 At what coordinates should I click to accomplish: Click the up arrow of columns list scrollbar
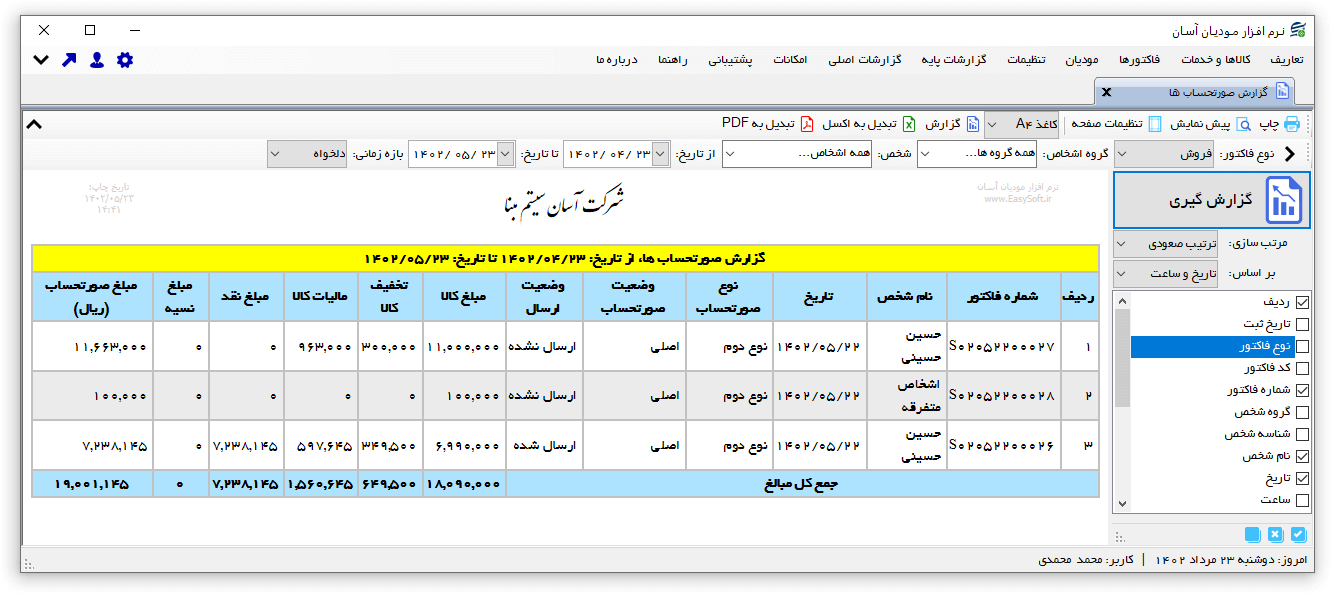click(x=1122, y=300)
